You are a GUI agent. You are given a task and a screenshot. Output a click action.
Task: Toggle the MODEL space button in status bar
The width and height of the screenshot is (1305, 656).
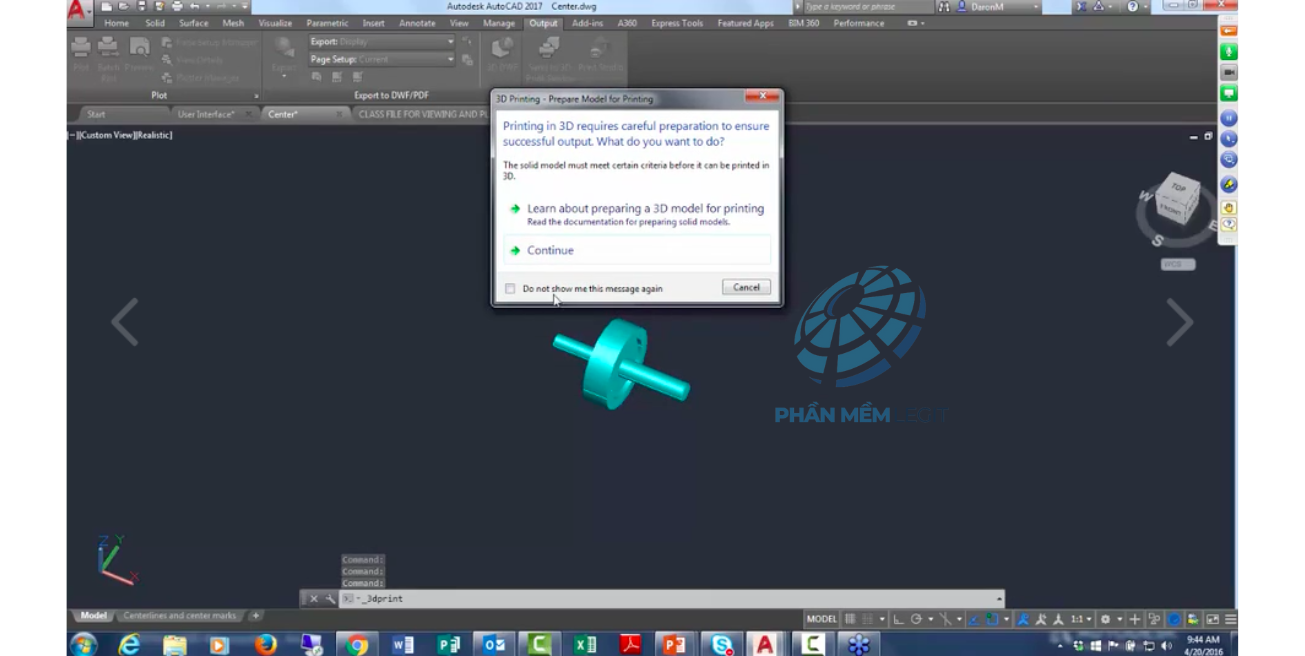pos(821,619)
